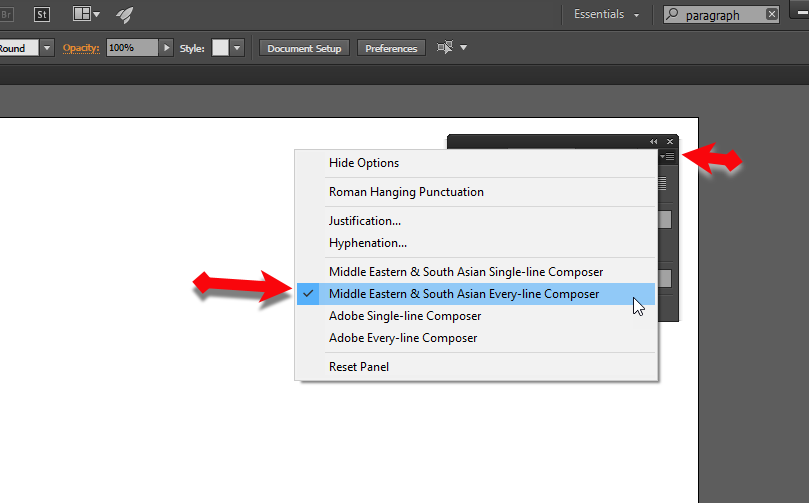Screen dimensions: 809x503
Task: Open the Style dropdown arrow
Action: (x=238, y=48)
